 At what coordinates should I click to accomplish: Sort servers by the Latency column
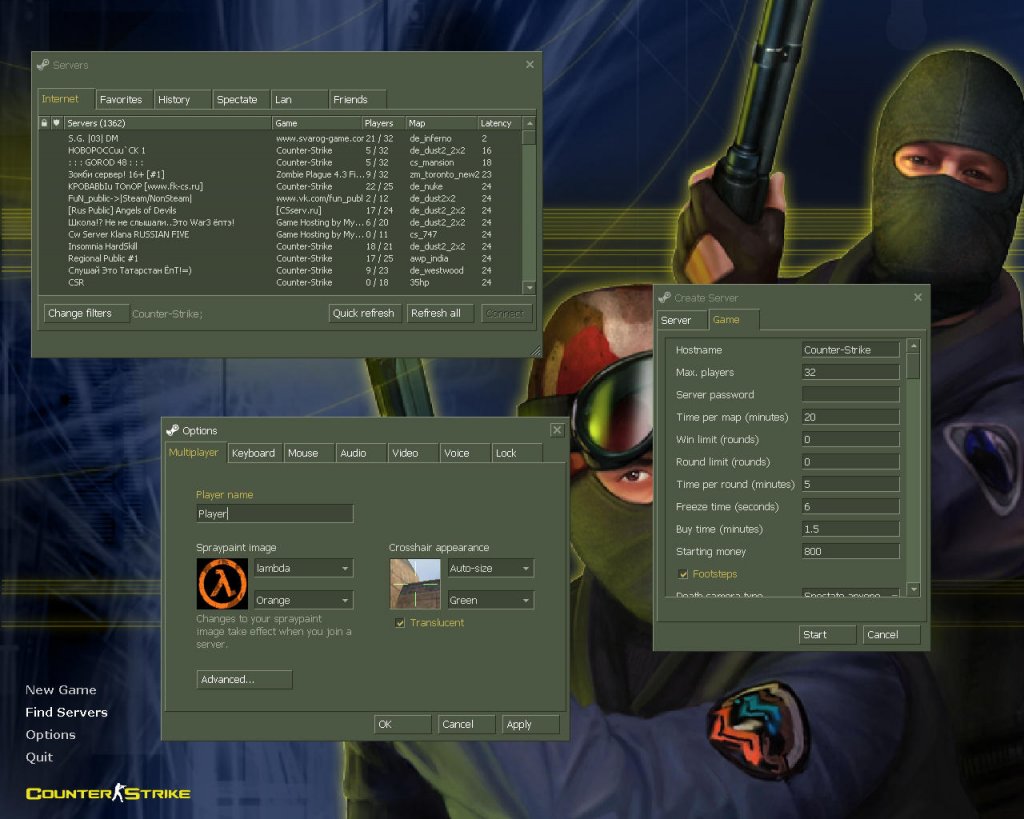[500, 123]
